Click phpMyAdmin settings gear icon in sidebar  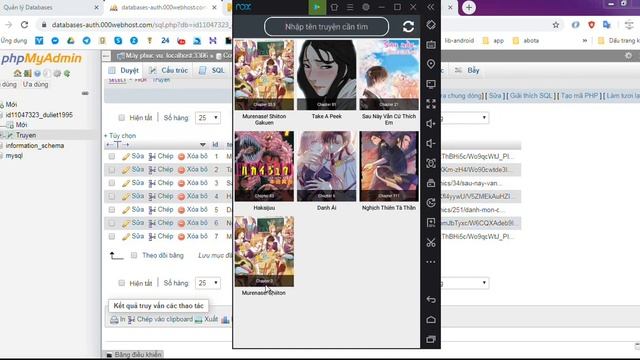(x=57, y=73)
